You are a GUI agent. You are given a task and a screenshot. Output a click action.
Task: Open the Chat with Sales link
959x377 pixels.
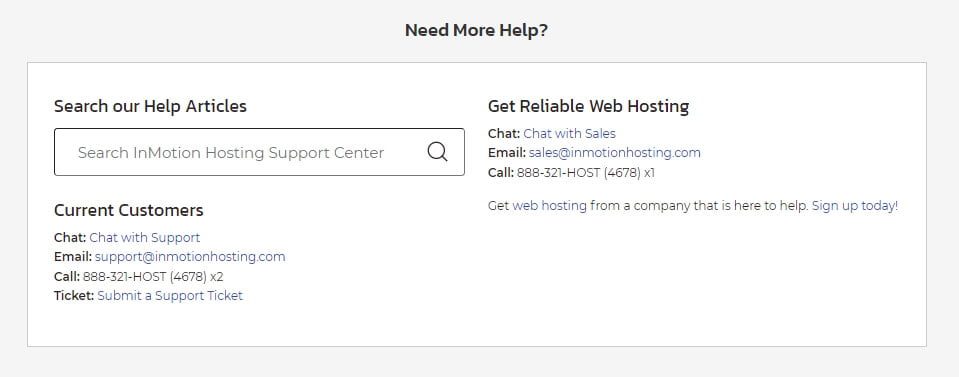[x=569, y=133]
